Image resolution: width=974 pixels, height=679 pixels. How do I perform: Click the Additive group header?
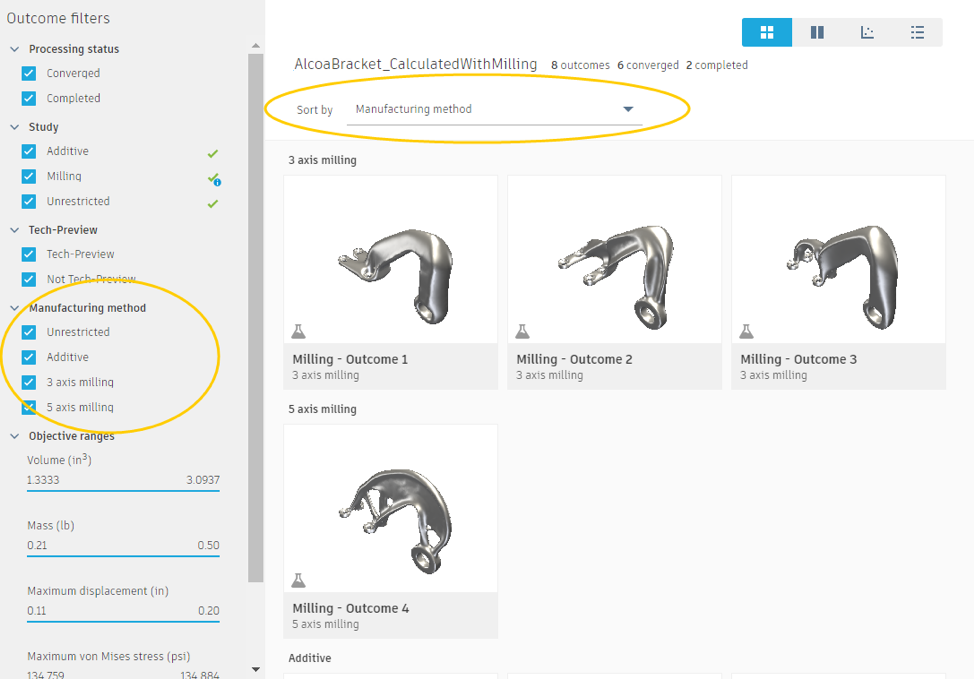[x=309, y=658]
